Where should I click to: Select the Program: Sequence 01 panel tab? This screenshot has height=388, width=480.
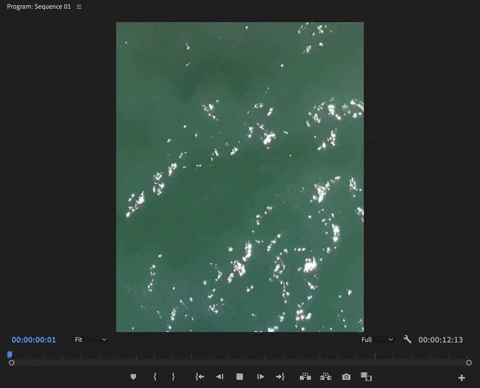(39, 7)
